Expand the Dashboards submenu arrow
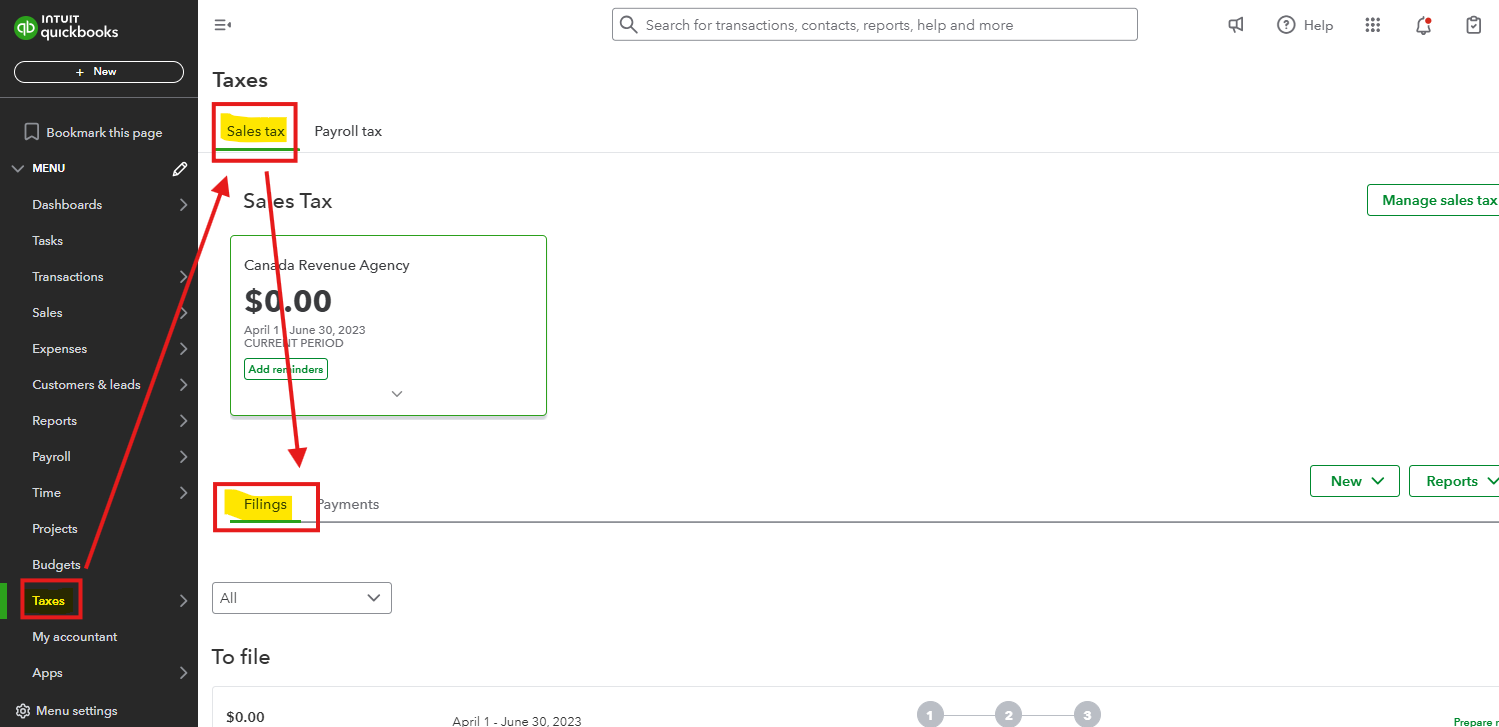 [x=183, y=205]
